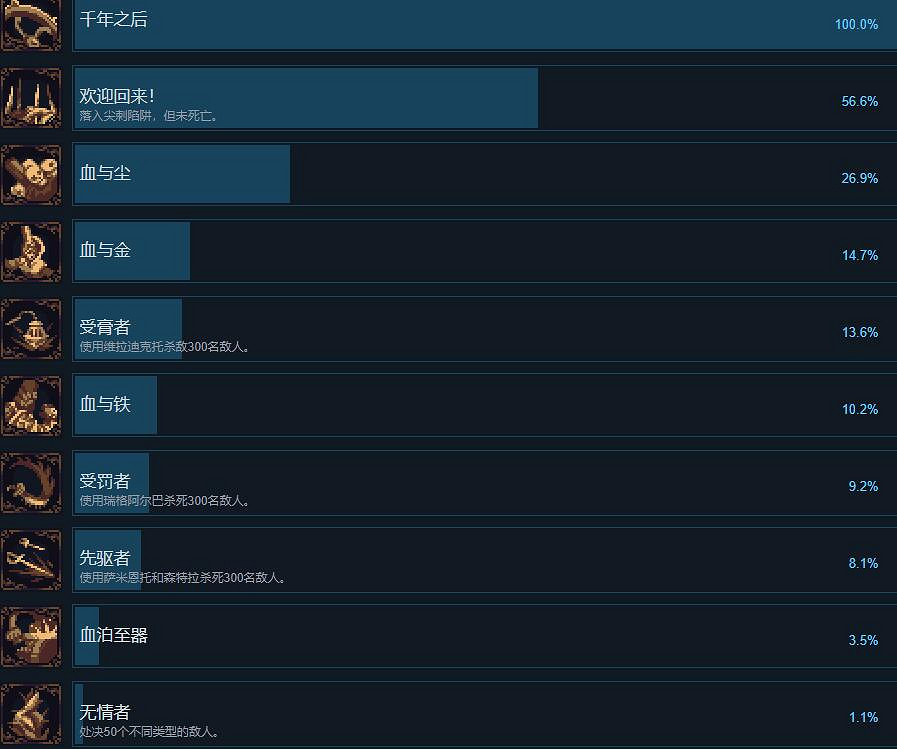Open the 血与金 achievement icon
This screenshot has height=749, width=897.
[x=31, y=250]
